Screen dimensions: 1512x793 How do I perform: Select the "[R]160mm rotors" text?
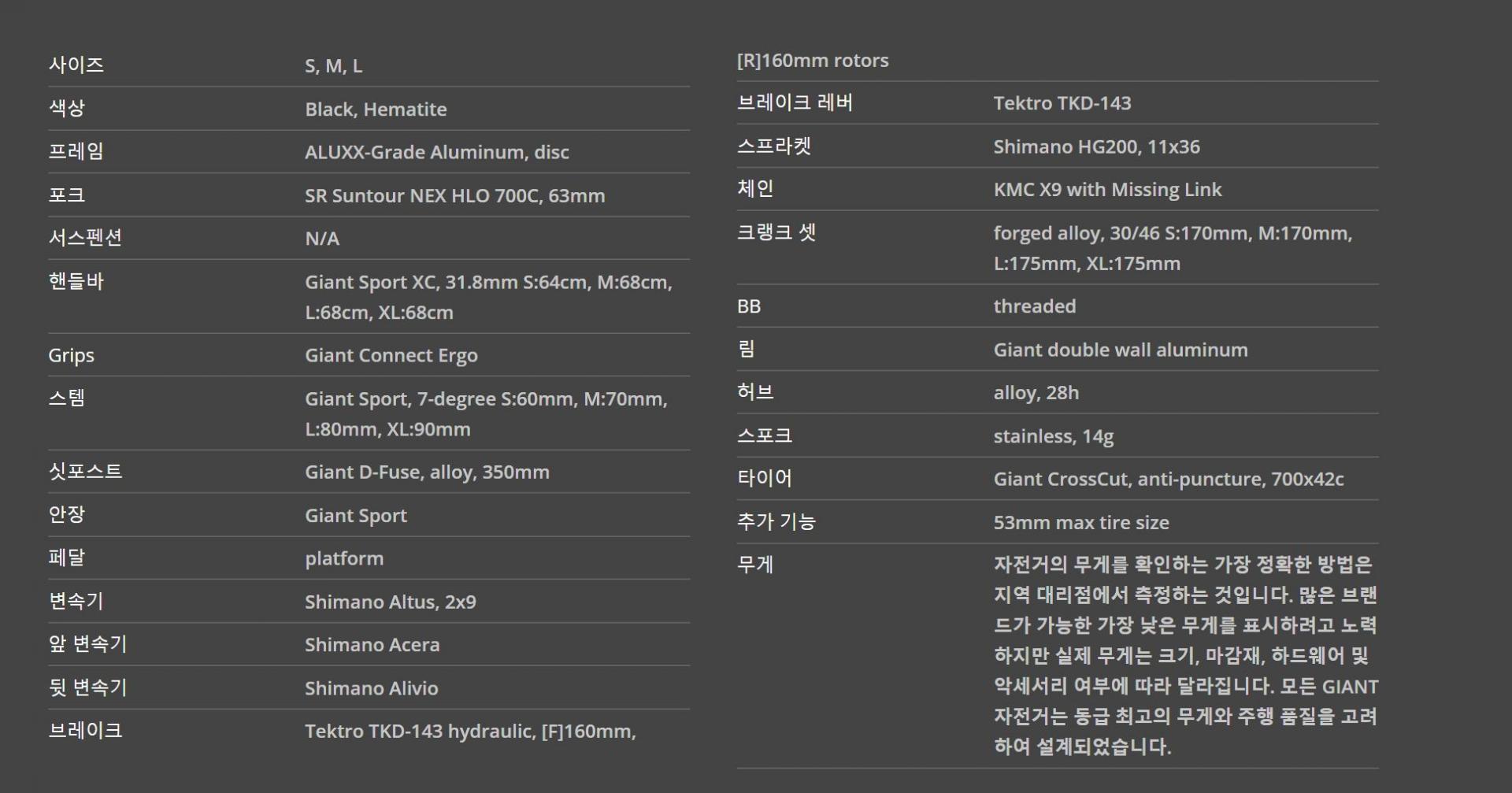813,61
